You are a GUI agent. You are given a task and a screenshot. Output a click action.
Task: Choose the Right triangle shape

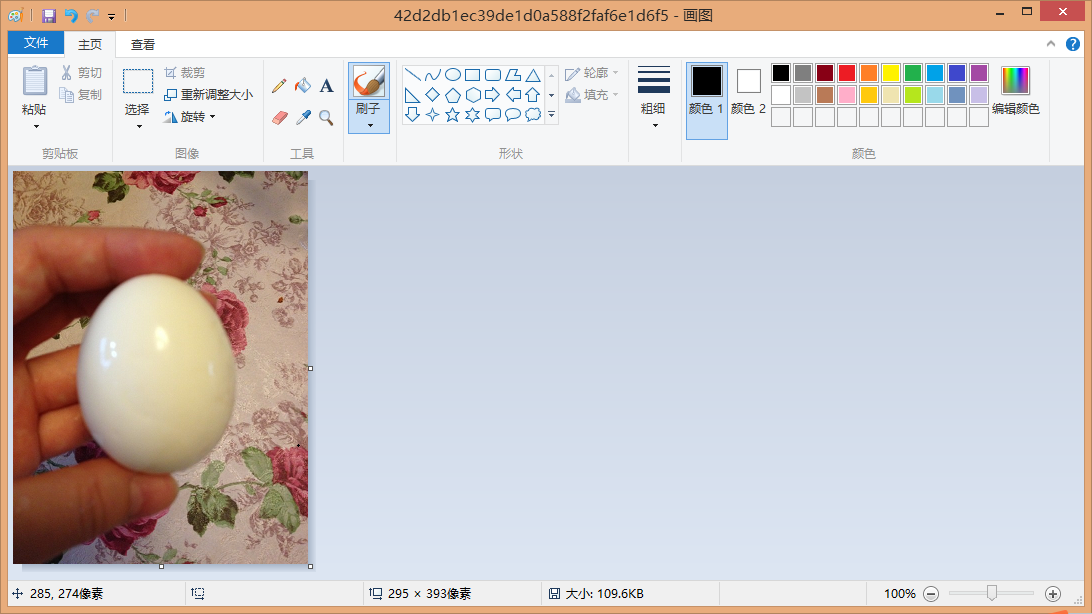coord(412,95)
